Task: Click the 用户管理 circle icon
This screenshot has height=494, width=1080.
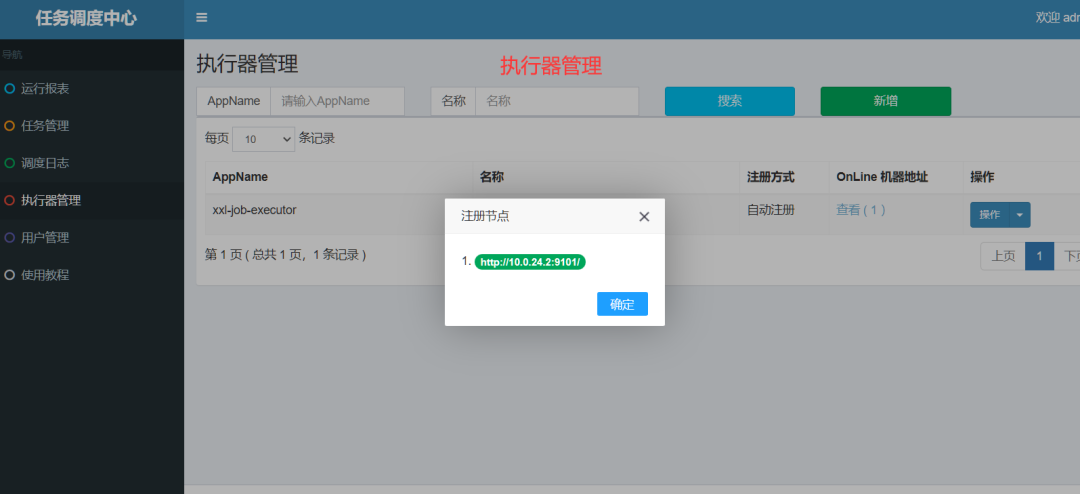Action: [x=9, y=238]
